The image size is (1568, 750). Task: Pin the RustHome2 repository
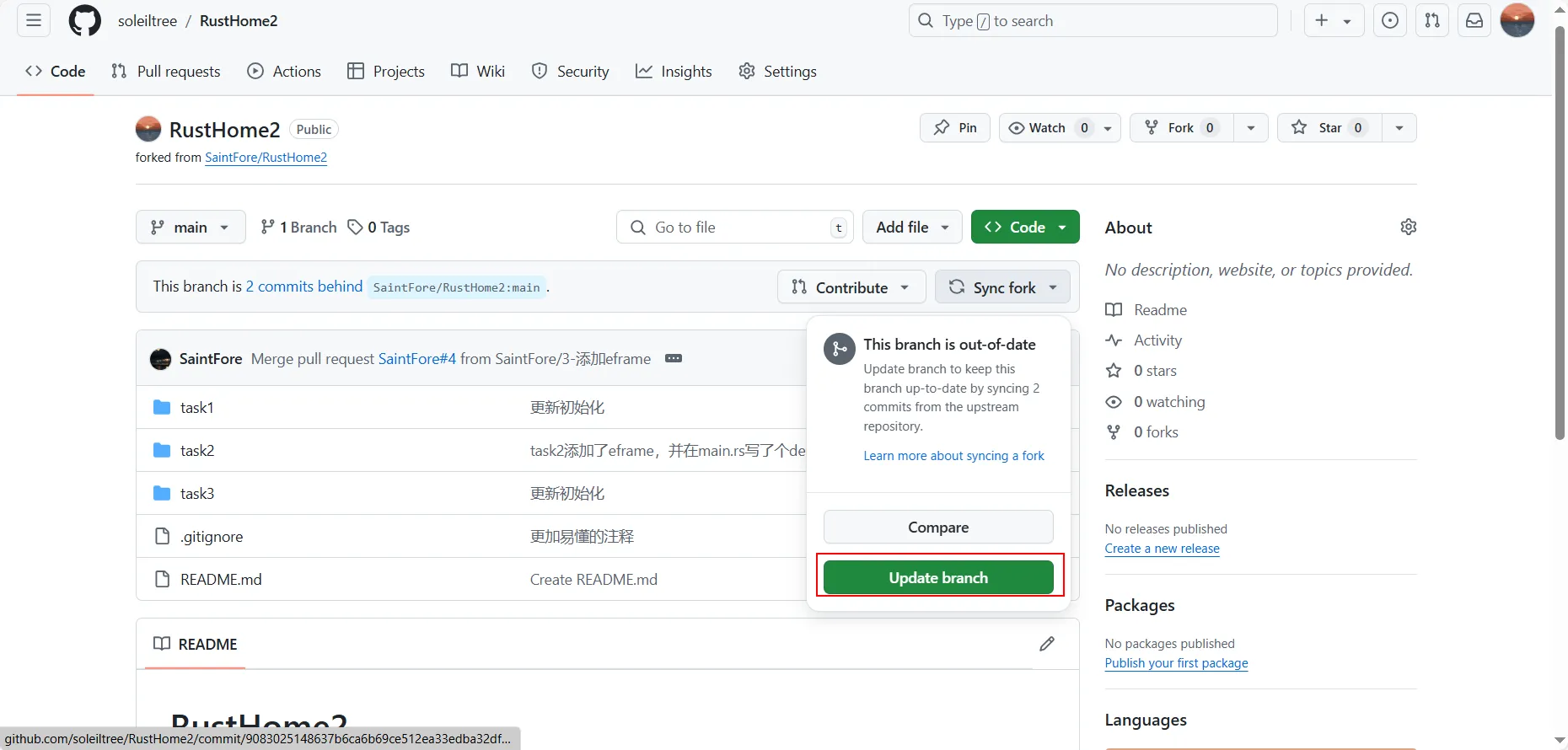click(955, 128)
